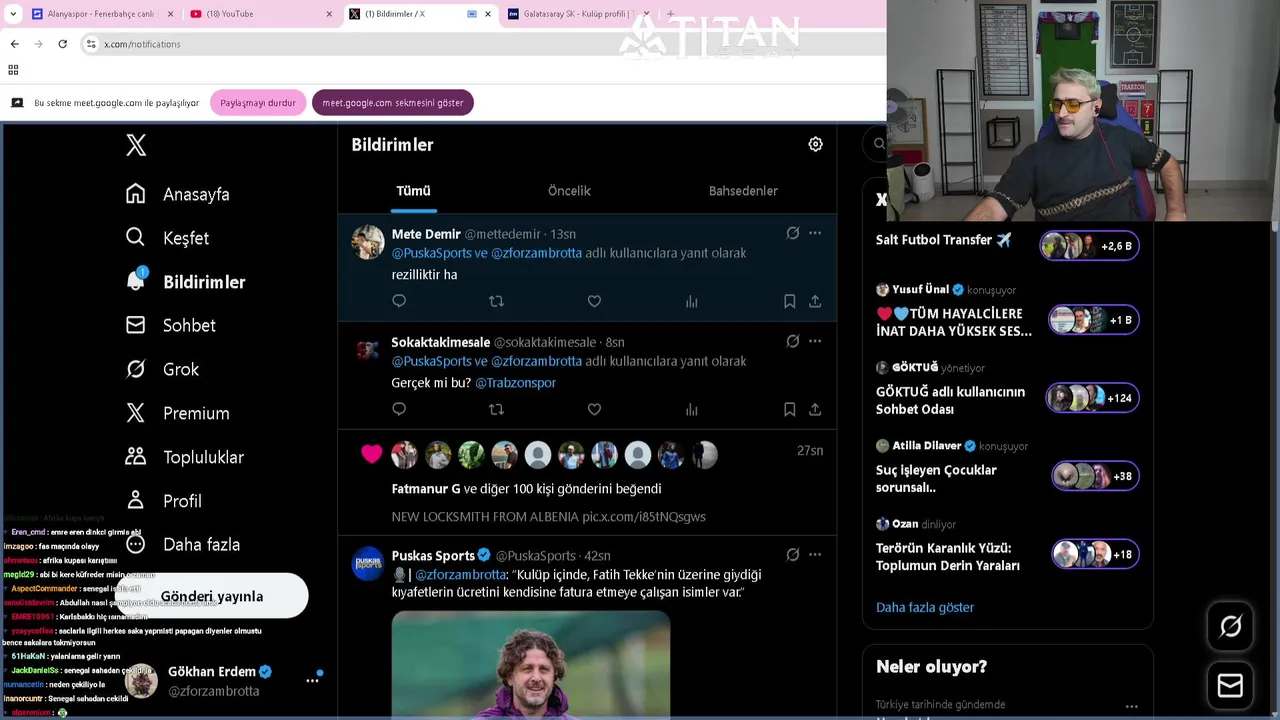The width and height of the screenshot is (1280, 720).
Task: Go back in browser history
Action: pyautogui.click(x=14, y=44)
